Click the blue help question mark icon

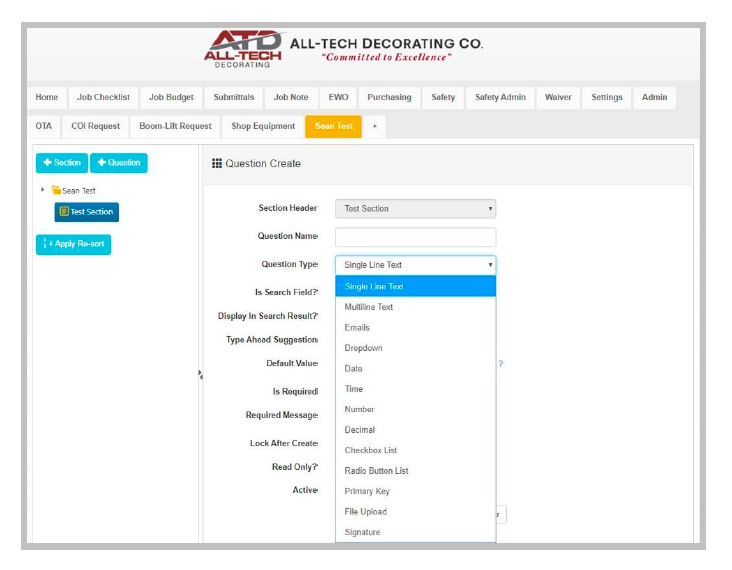[500, 363]
